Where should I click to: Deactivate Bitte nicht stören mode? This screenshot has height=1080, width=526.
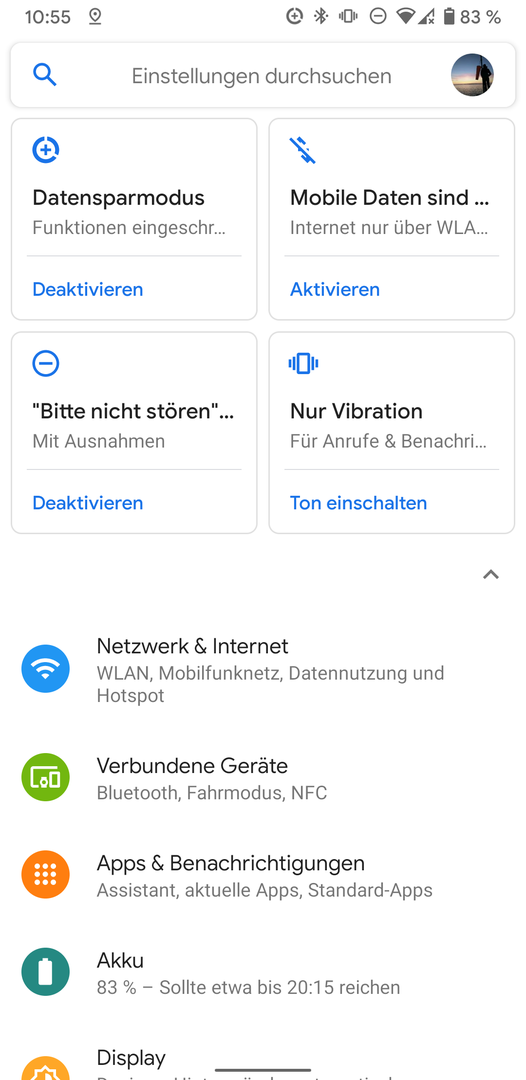pyautogui.click(x=87, y=503)
